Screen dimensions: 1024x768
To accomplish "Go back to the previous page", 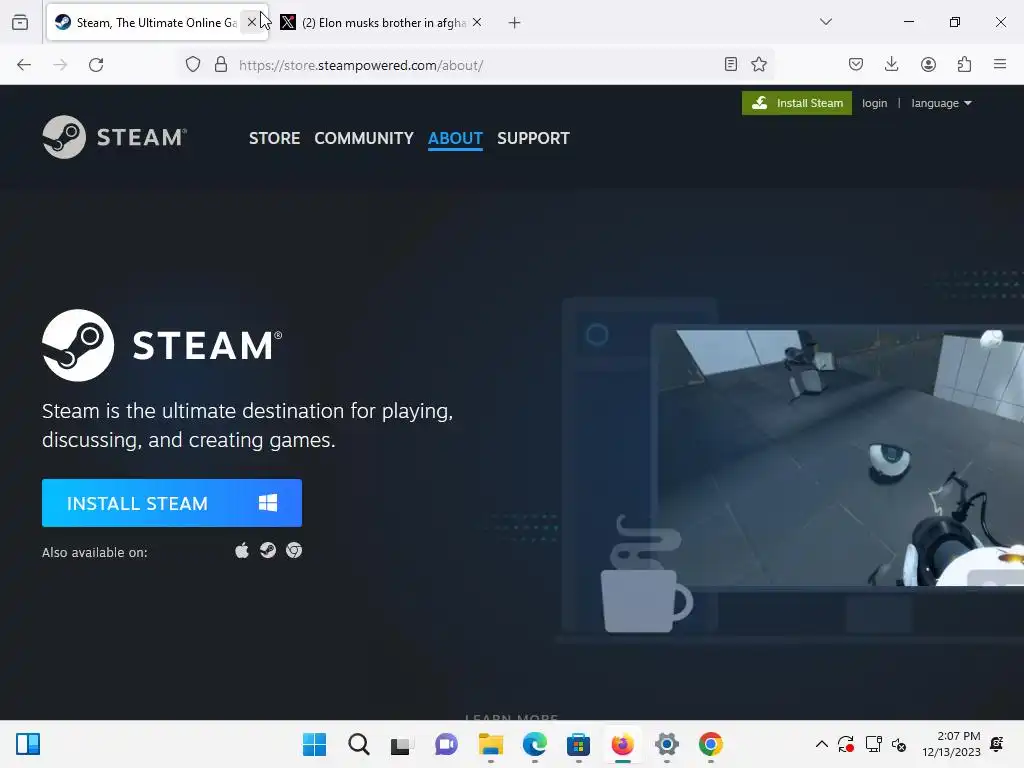I will tap(24, 65).
